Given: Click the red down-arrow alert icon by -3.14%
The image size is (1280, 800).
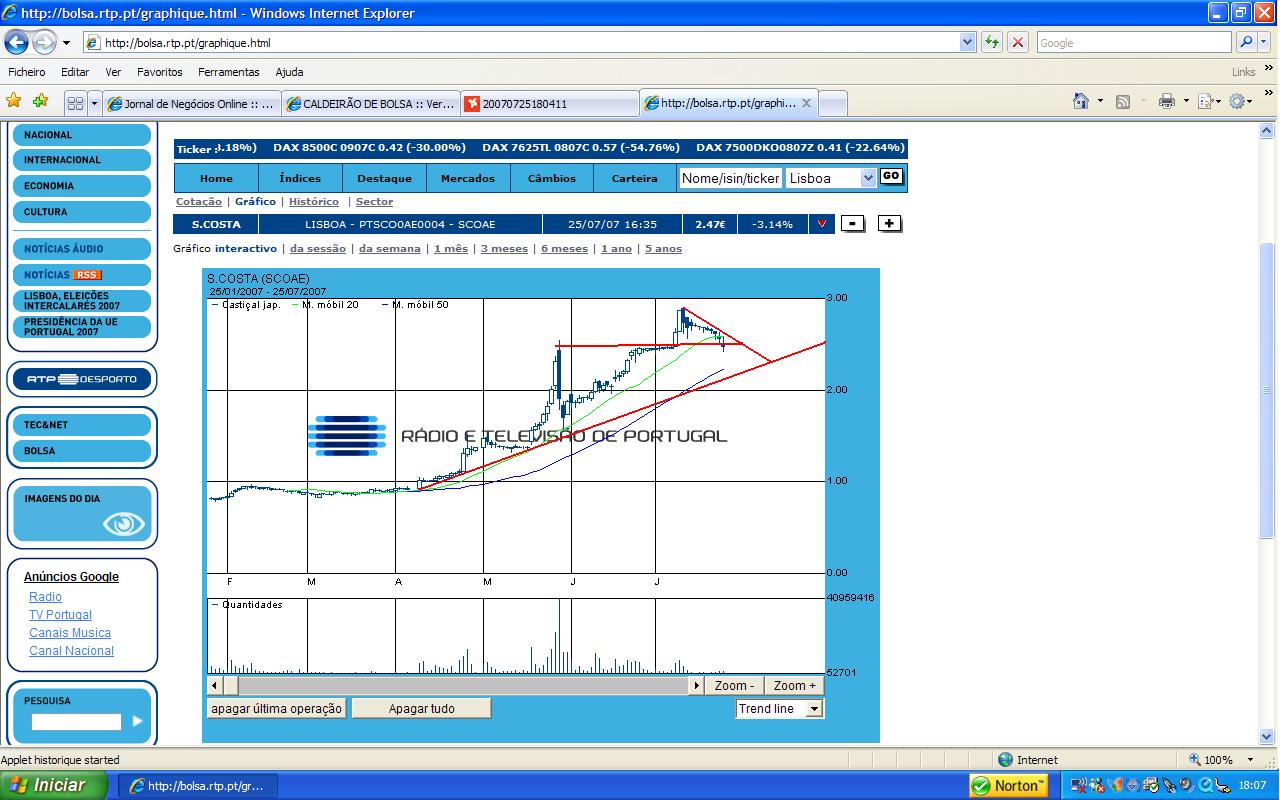Looking at the screenshot, I should [x=821, y=224].
